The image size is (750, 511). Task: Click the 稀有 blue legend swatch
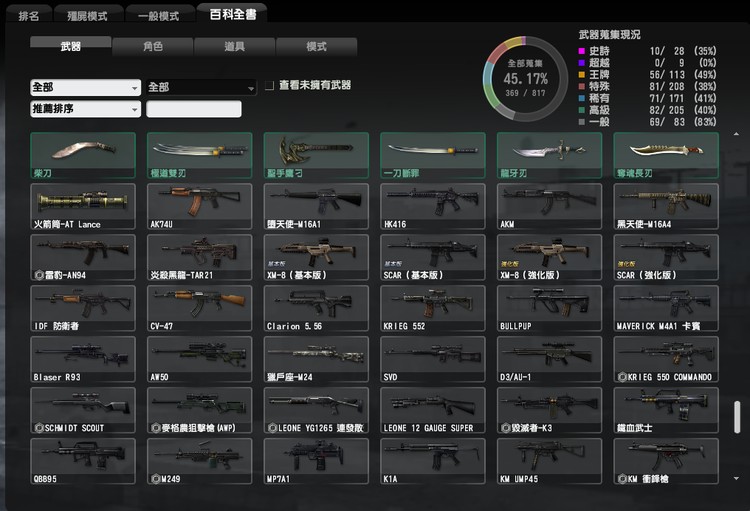click(582, 98)
